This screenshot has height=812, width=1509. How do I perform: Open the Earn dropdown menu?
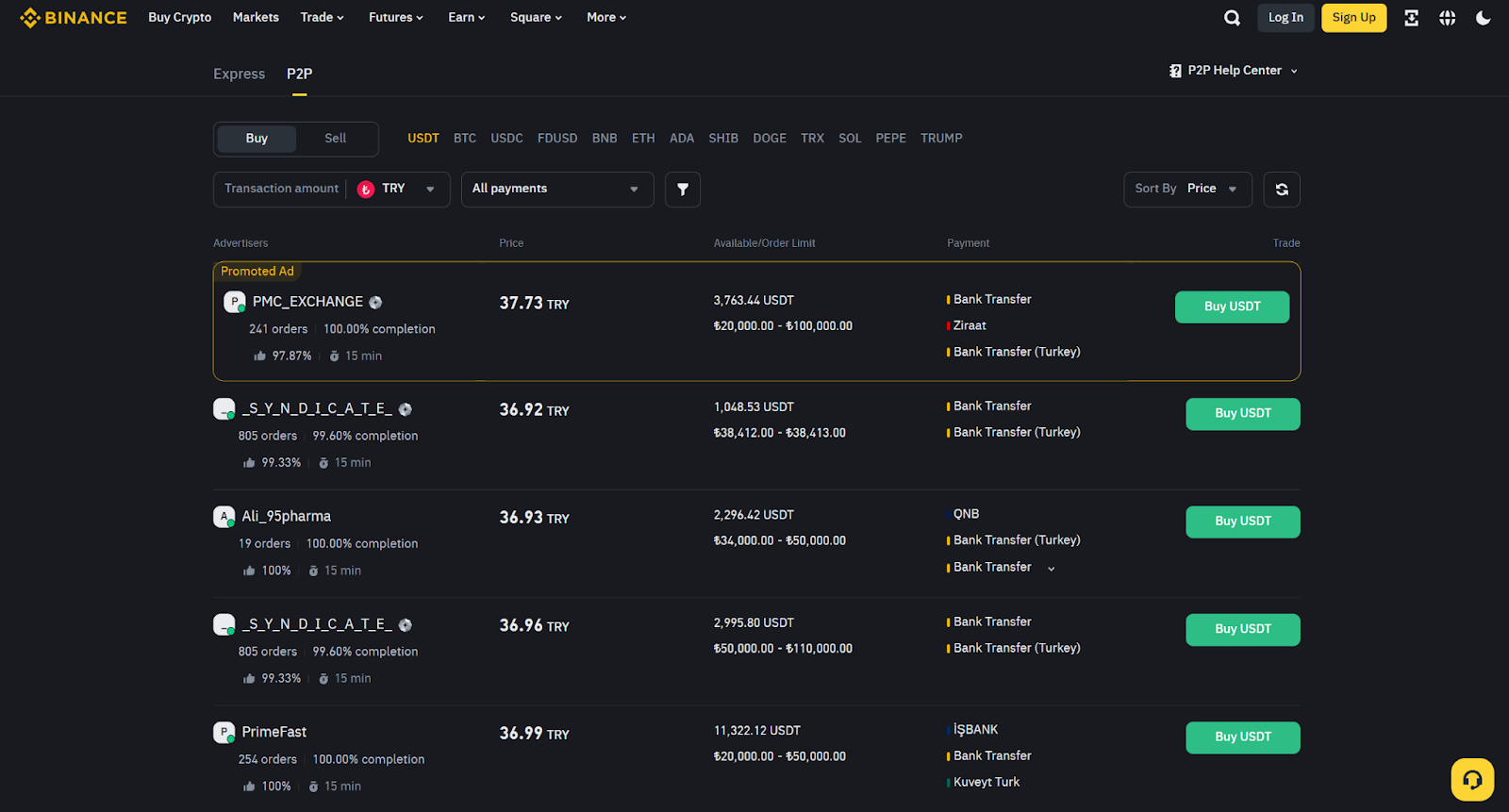click(467, 18)
